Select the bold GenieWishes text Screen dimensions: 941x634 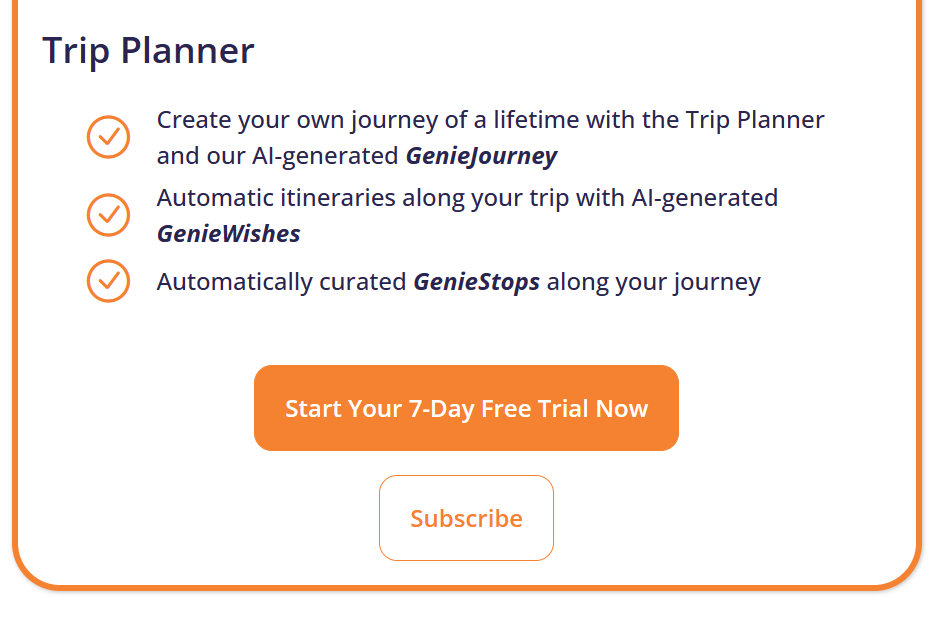tap(228, 234)
